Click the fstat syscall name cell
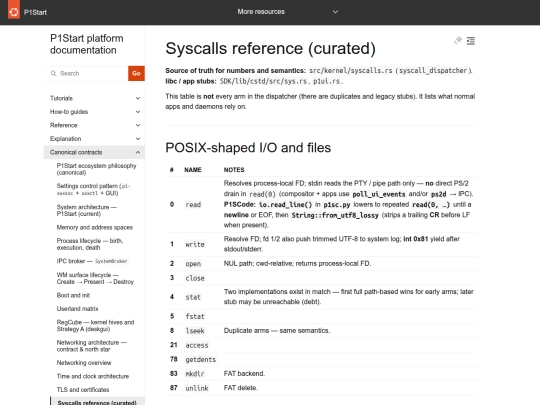 pos(195,316)
